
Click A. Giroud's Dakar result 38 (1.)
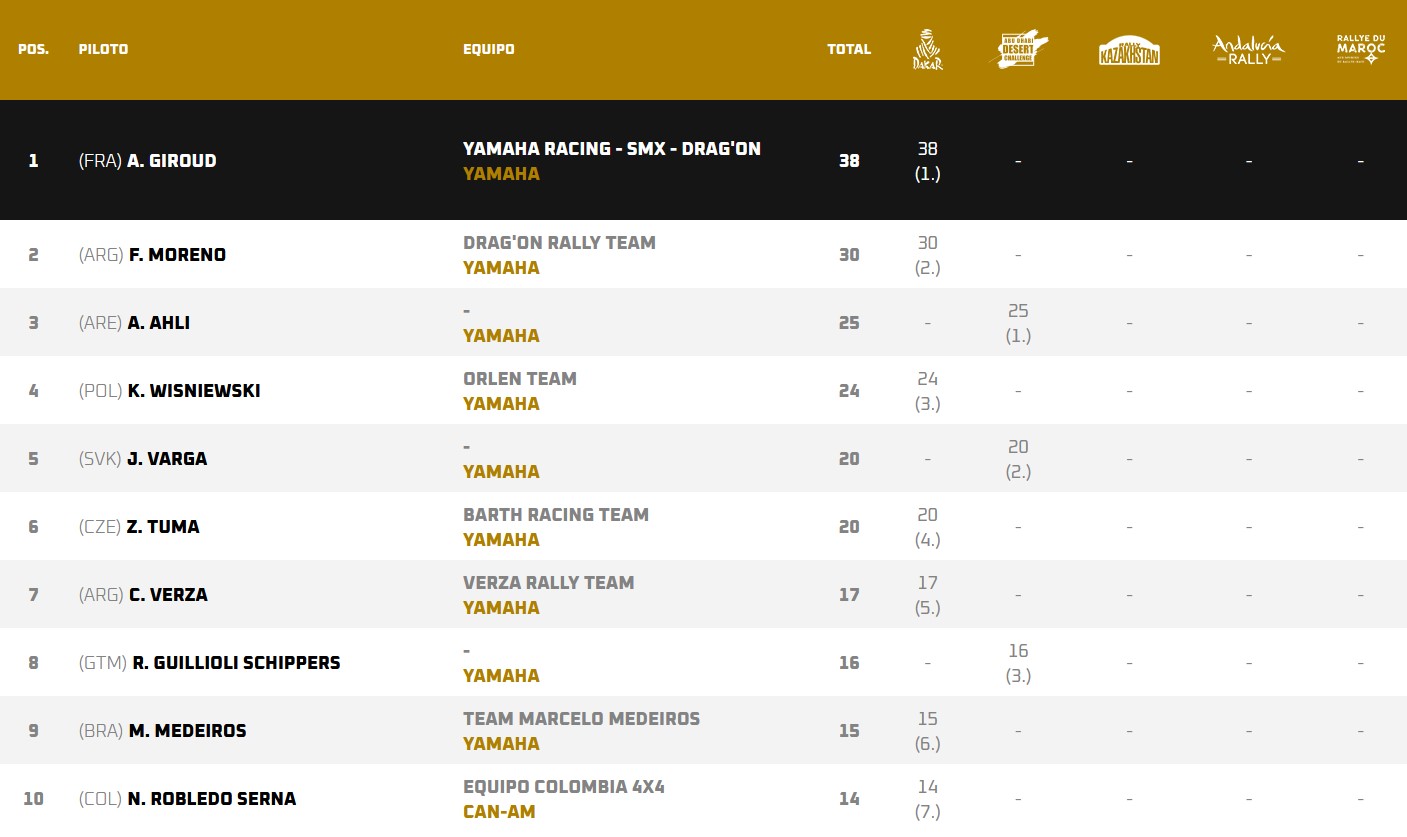pos(928,161)
